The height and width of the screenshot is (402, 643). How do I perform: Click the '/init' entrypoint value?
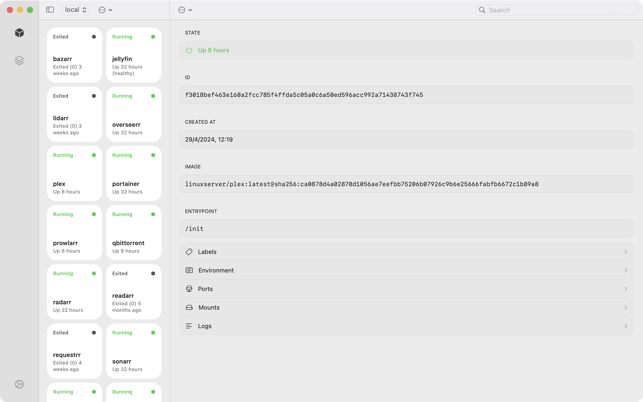(x=194, y=229)
